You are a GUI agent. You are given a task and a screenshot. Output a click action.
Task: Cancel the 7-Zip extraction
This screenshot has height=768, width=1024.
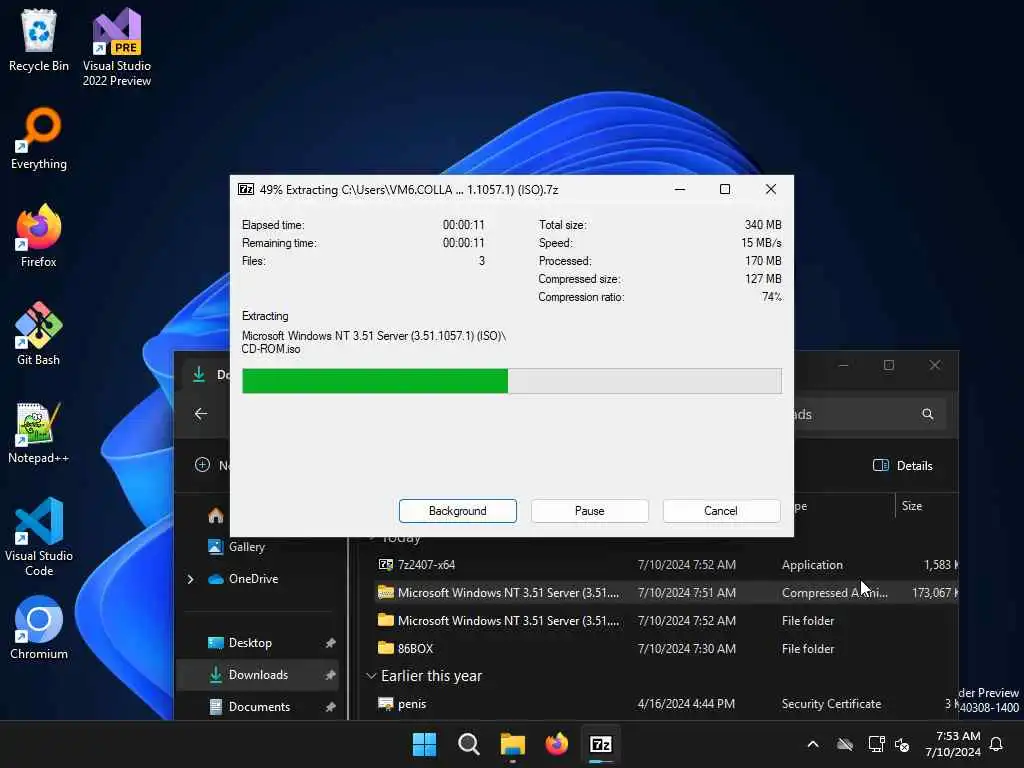pos(721,511)
